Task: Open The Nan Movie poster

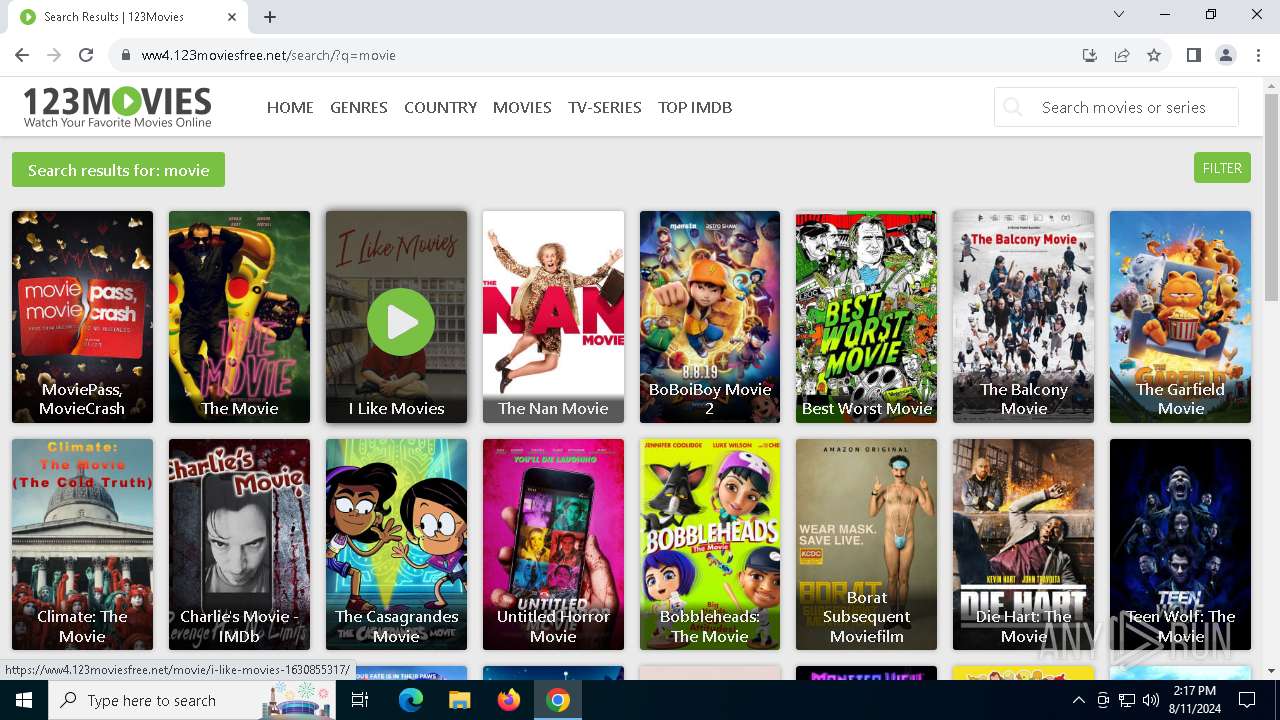Action: pos(553,317)
